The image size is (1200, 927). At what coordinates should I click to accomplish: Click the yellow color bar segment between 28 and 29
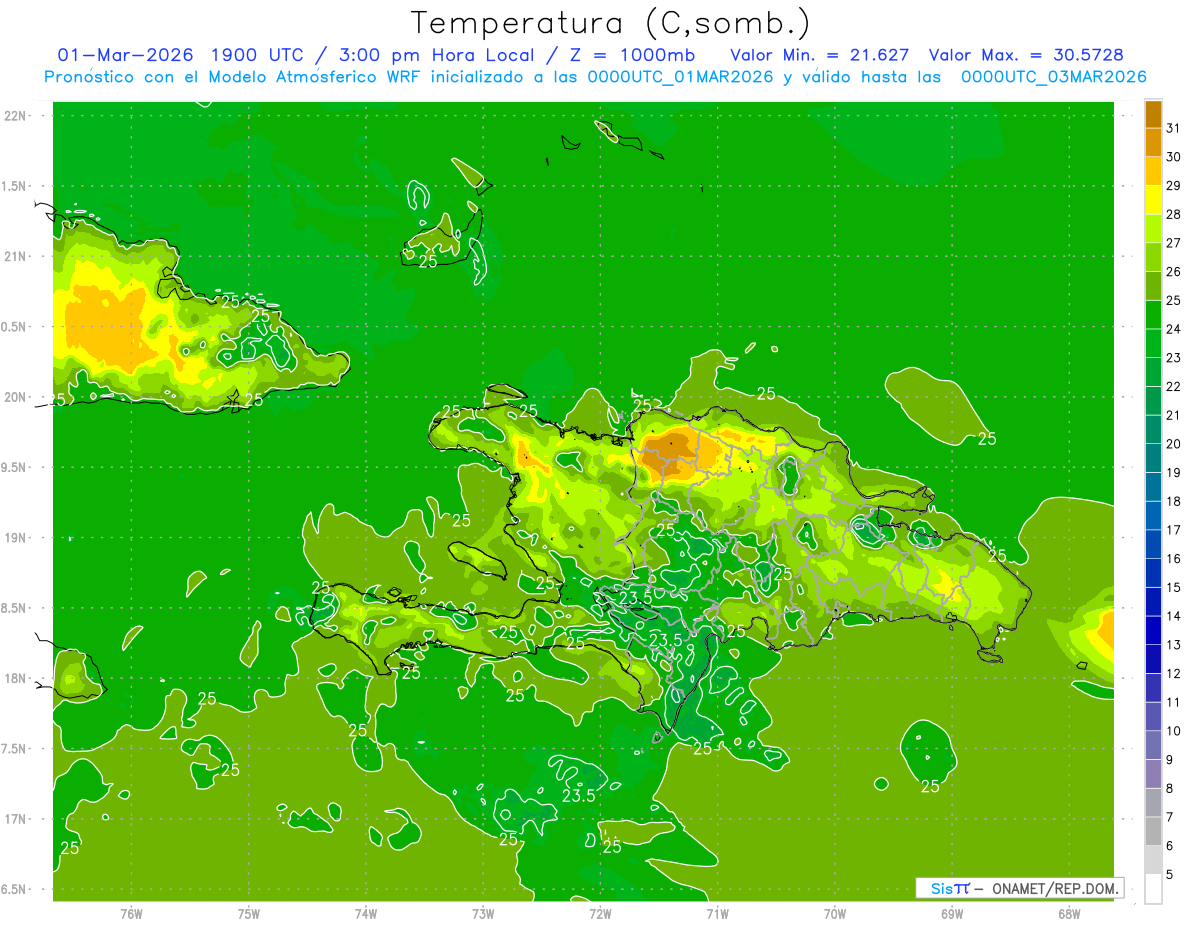(1153, 200)
